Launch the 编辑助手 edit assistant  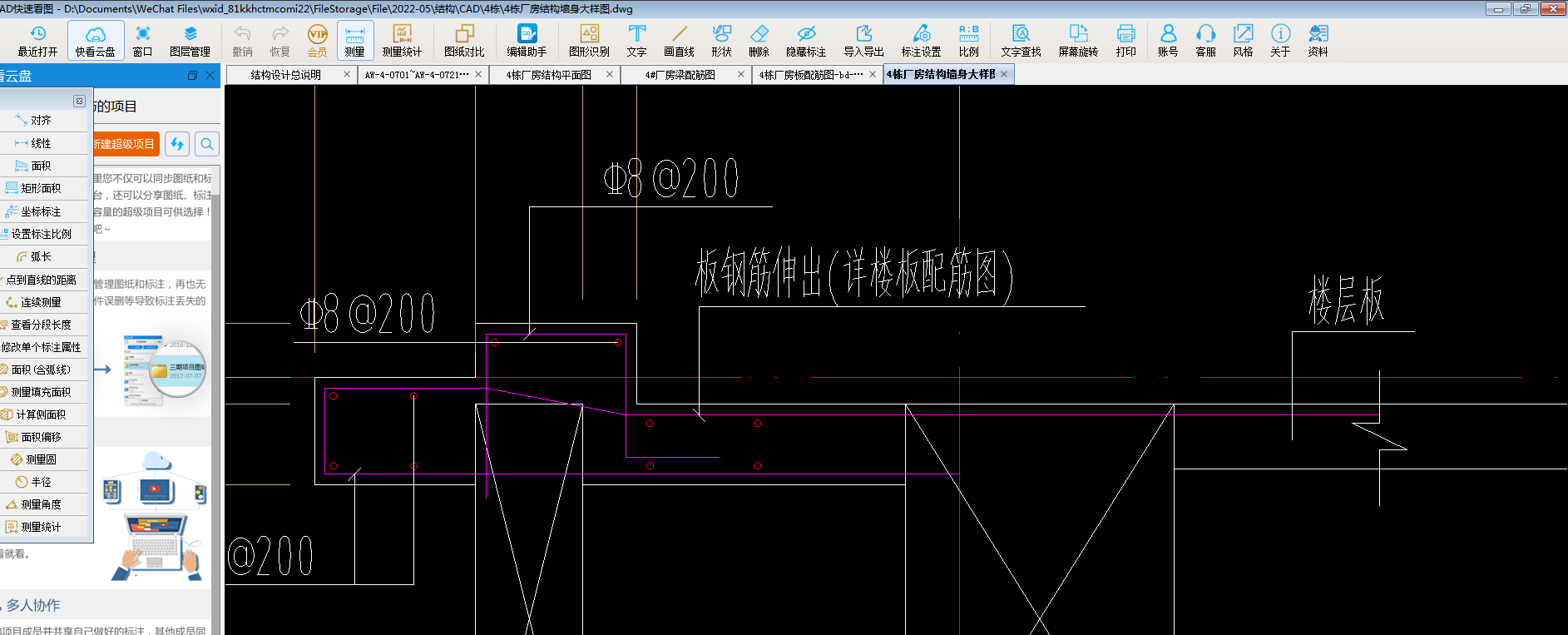click(x=527, y=41)
